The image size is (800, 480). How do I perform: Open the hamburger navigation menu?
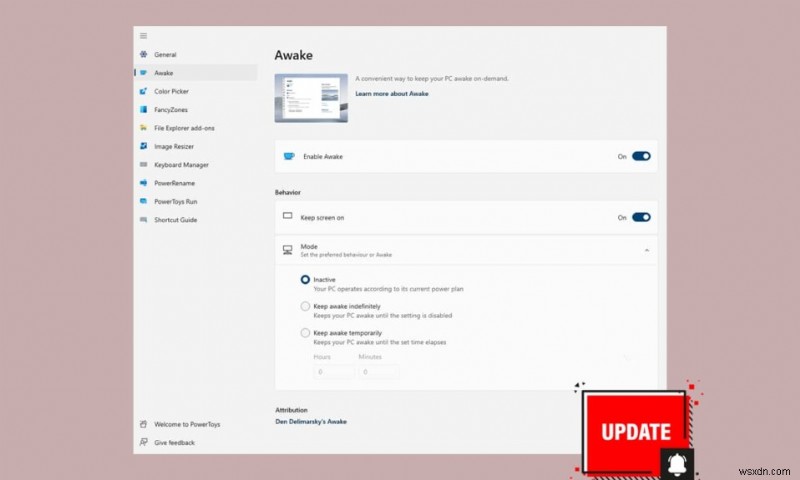click(143, 36)
